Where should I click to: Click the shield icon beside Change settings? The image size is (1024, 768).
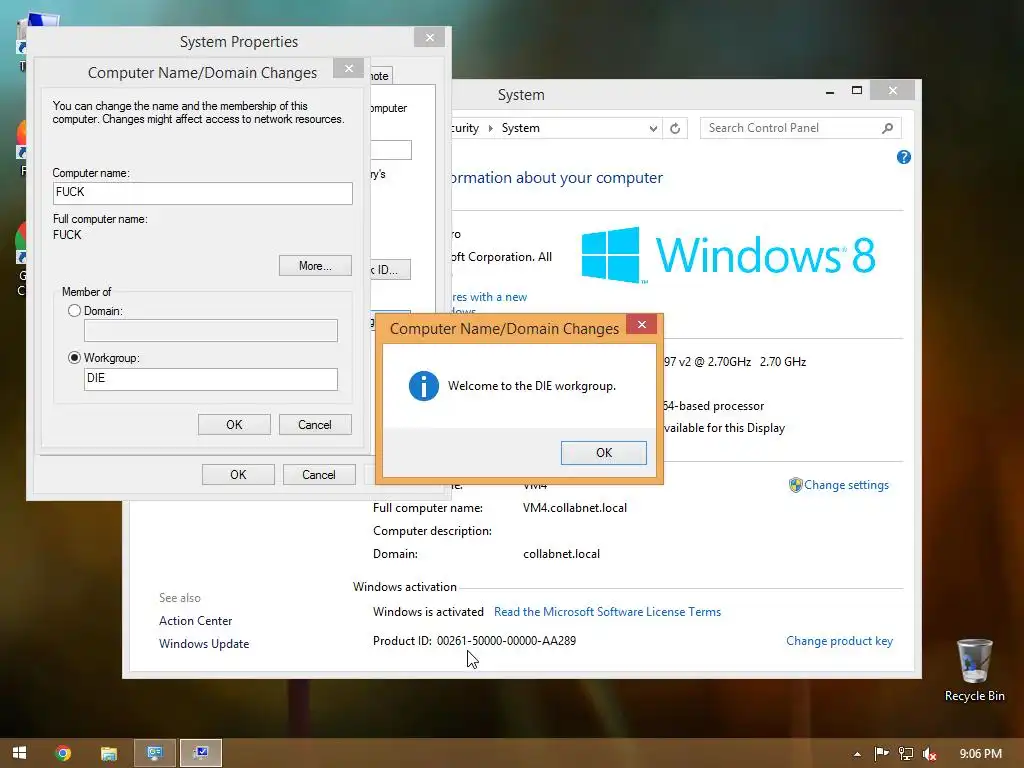[795, 485]
